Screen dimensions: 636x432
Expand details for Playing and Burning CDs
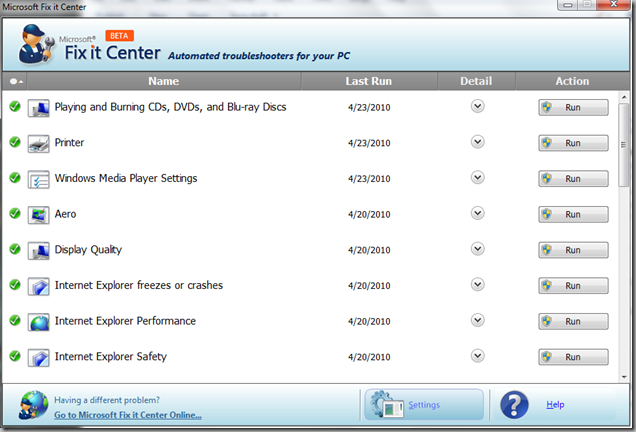[478, 106]
